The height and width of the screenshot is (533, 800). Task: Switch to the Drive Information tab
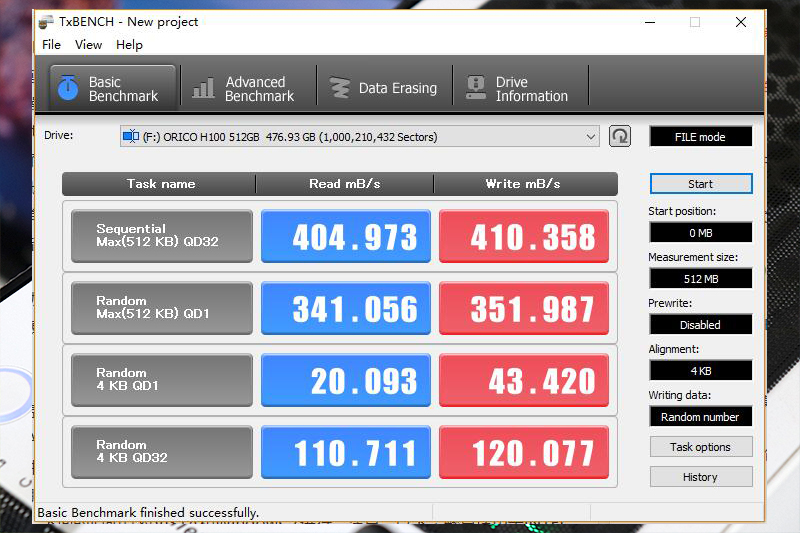pyautogui.click(x=520, y=88)
